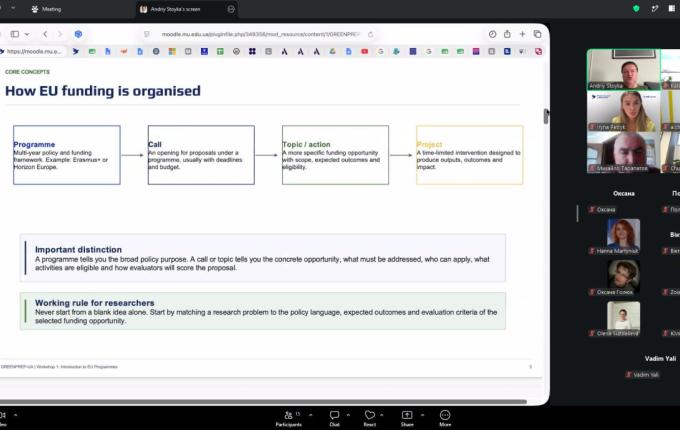Expand the caret next to React
The image size is (680, 430).
[x=382, y=415]
